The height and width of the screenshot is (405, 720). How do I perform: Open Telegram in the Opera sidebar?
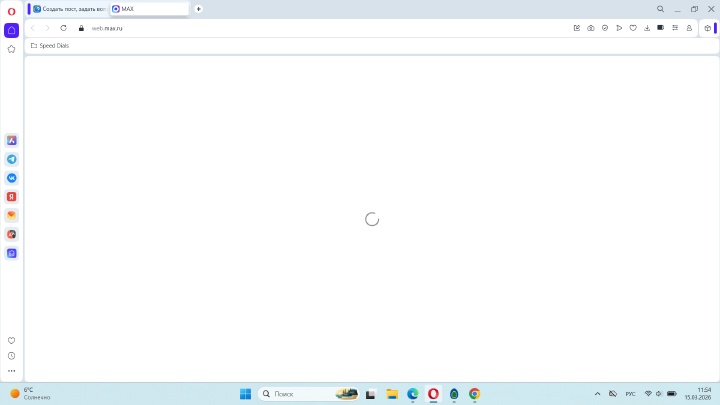(12, 159)
